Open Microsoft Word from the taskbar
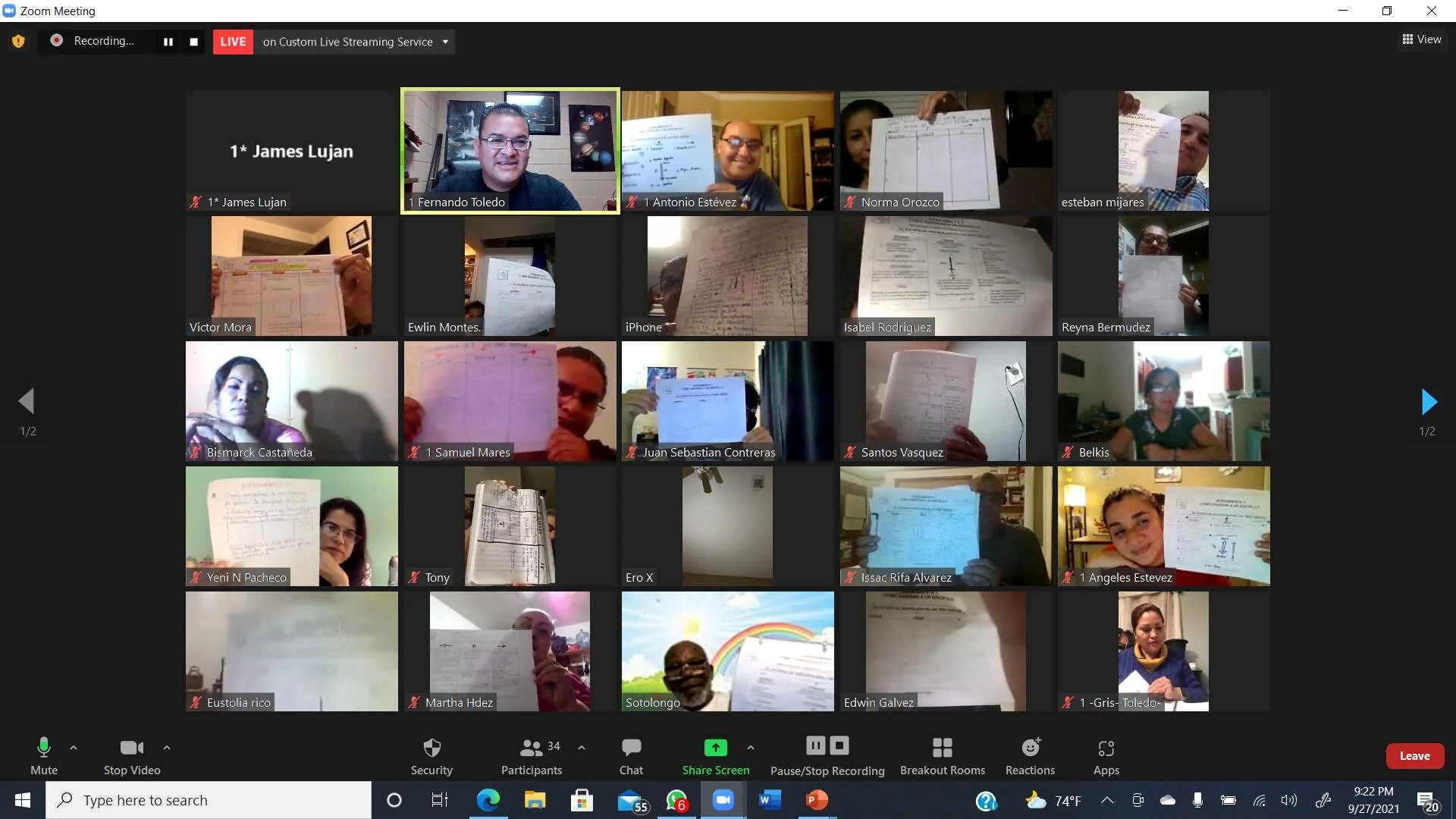The width and height of the screenshot is (1456, 819). [770, 800]
